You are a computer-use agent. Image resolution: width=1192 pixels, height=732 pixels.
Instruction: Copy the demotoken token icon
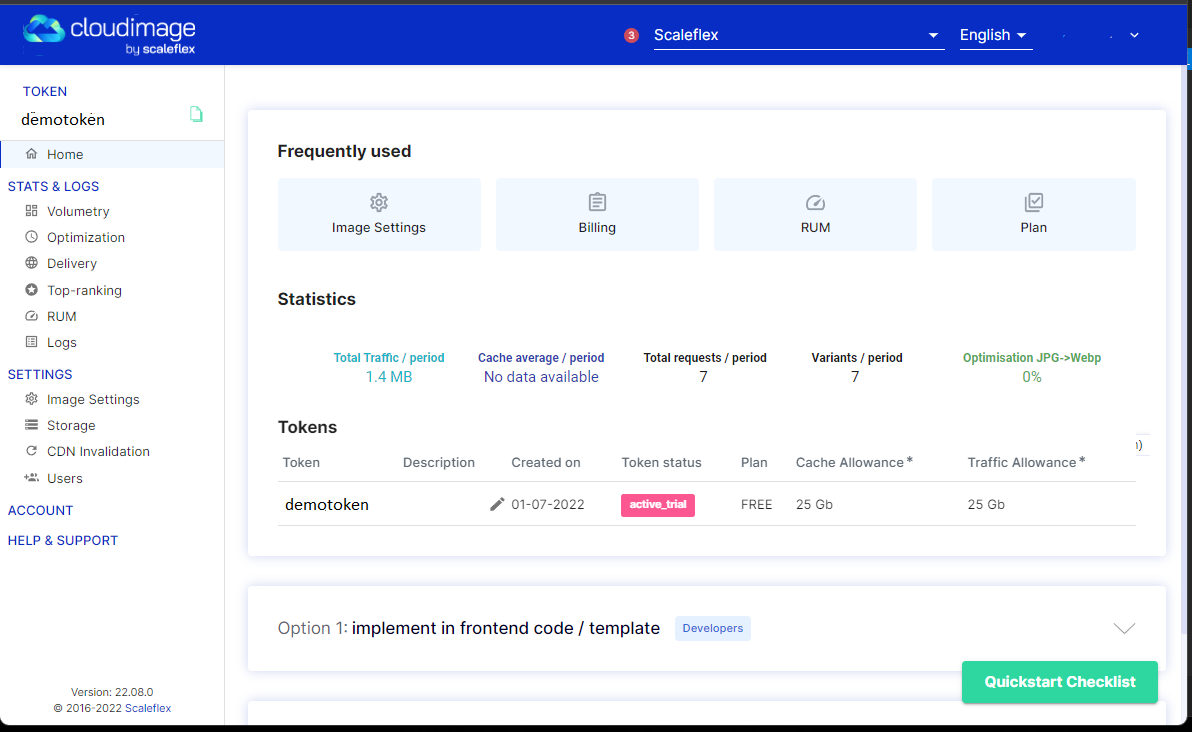pos(196,115)
